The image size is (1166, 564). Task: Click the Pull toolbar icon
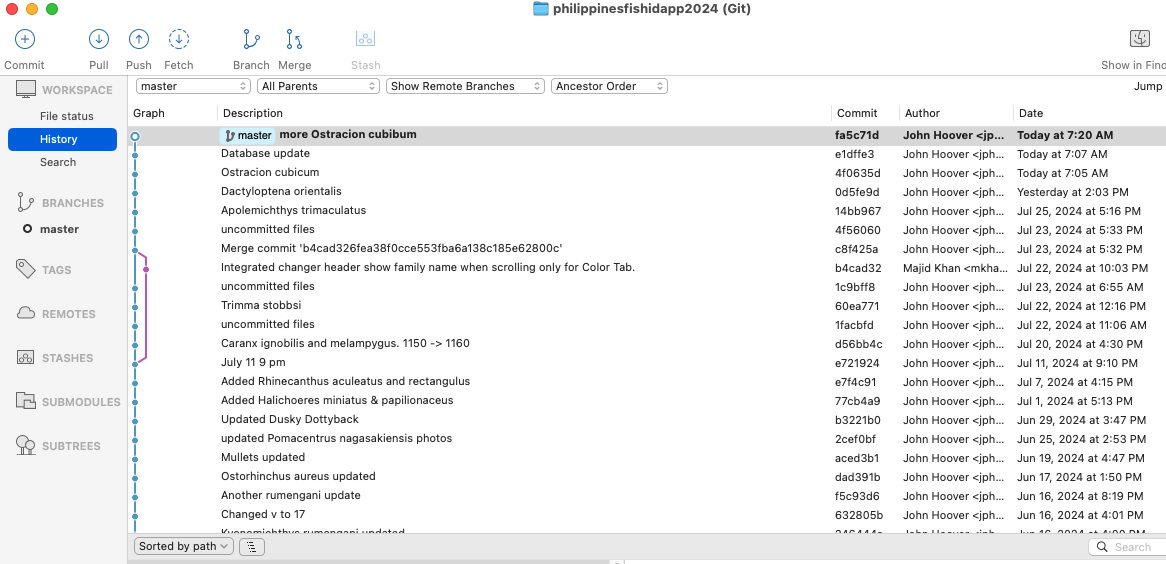point(99,39)
